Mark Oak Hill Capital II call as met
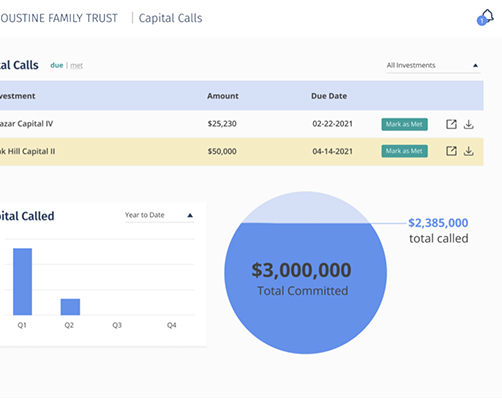 pyautogui.click(x=404, y=151)
